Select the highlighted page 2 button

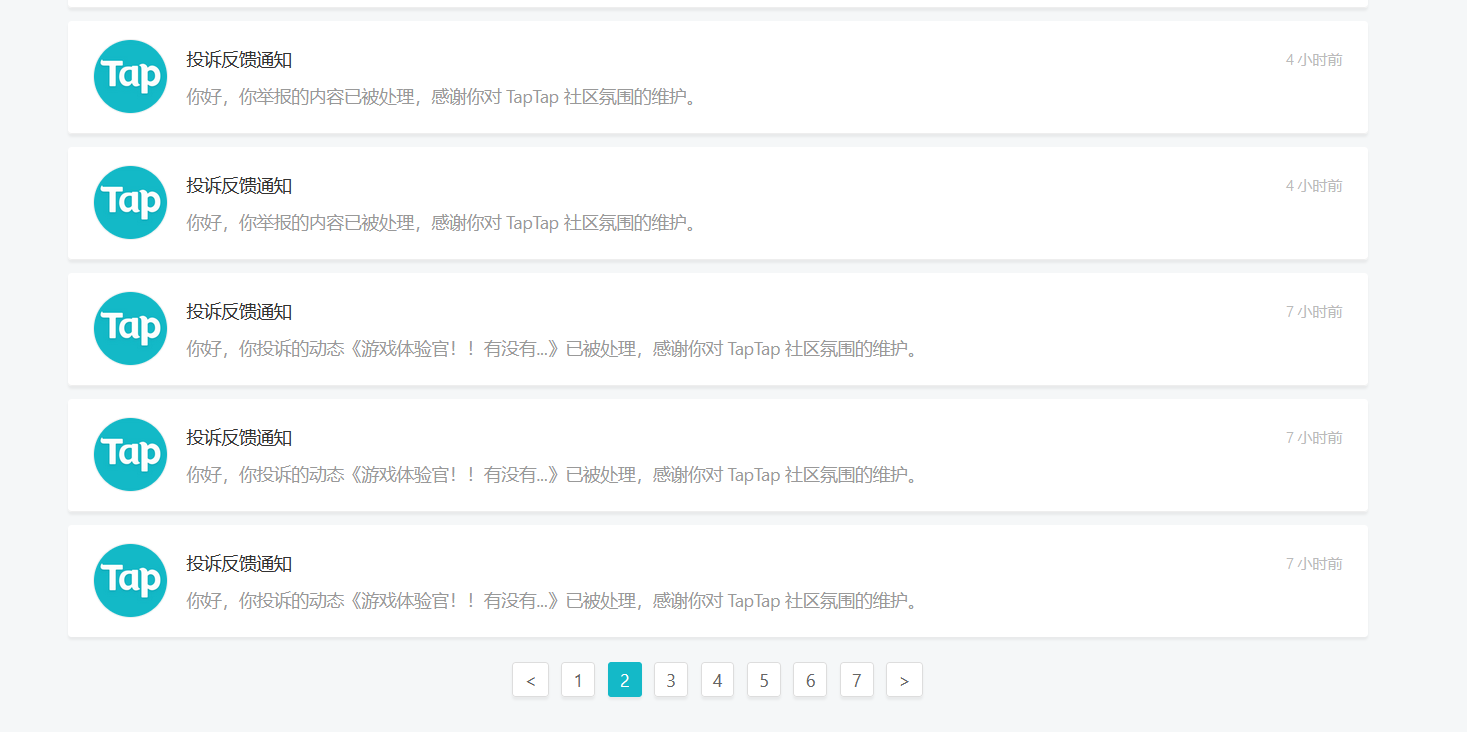(x=625, y=680)
